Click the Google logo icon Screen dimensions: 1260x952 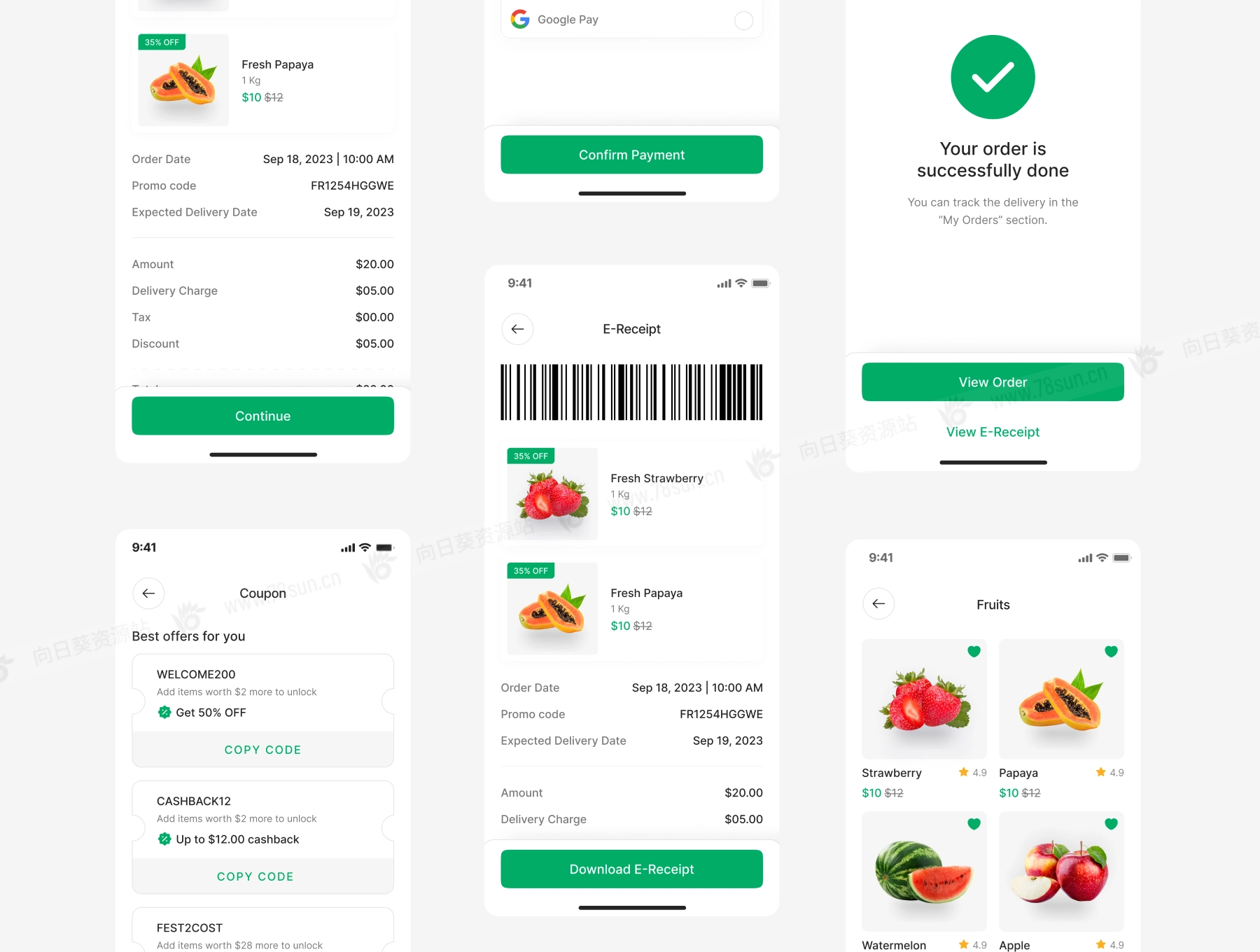click(x=520, y=19)
